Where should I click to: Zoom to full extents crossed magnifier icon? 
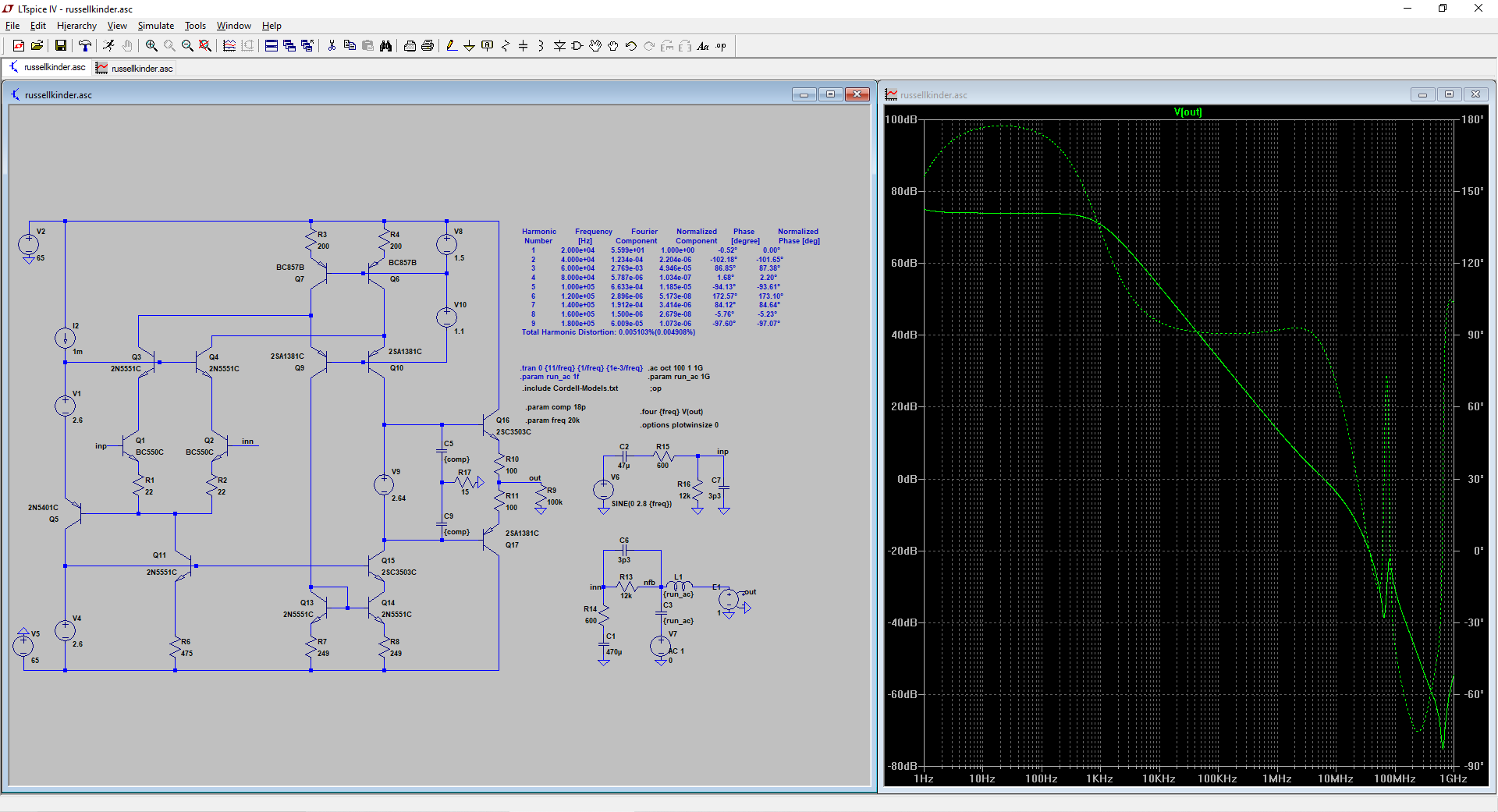(x=205, y=46)
